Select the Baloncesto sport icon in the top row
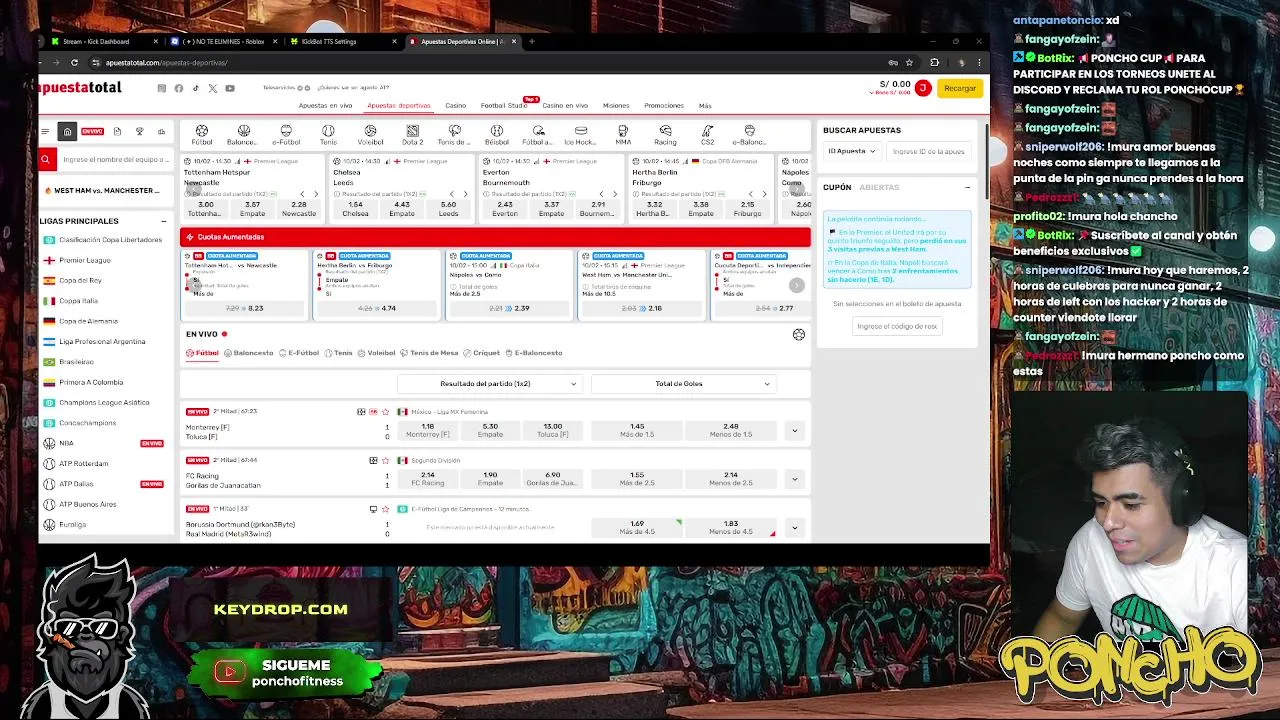The height and width of the screenshot is (720, 1280). pos(243,135)
